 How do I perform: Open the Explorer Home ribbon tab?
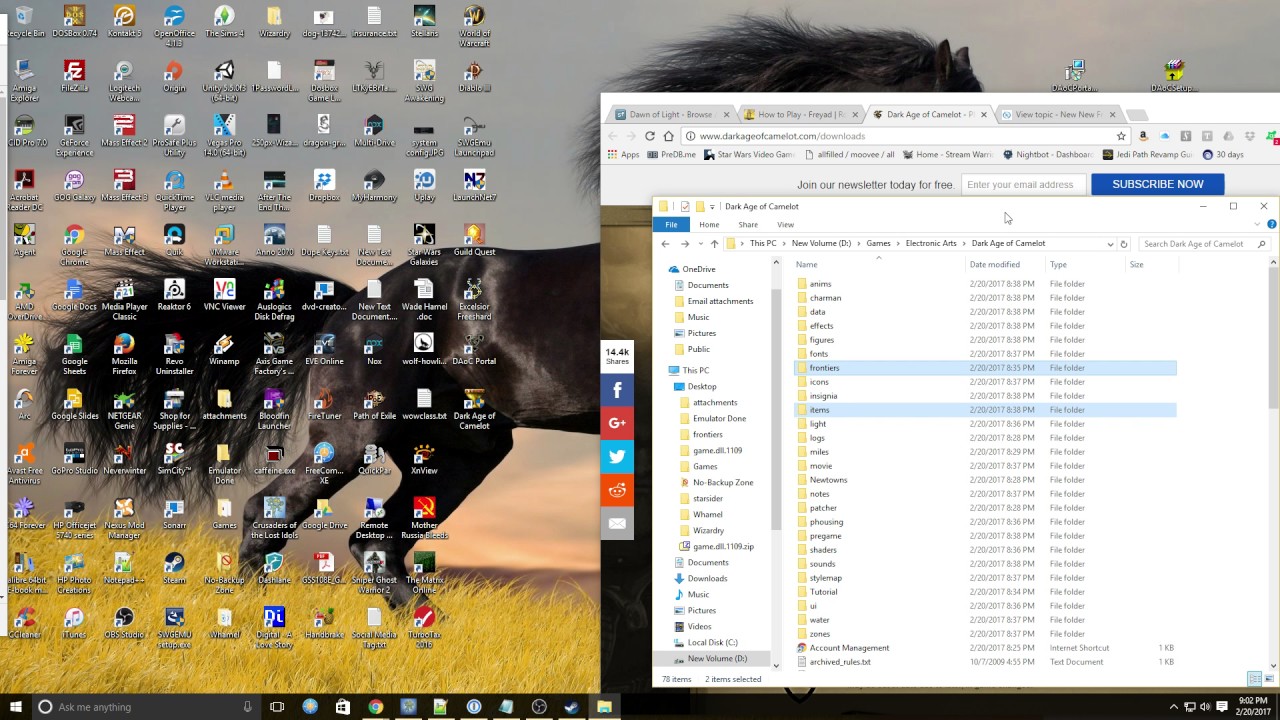709,225
